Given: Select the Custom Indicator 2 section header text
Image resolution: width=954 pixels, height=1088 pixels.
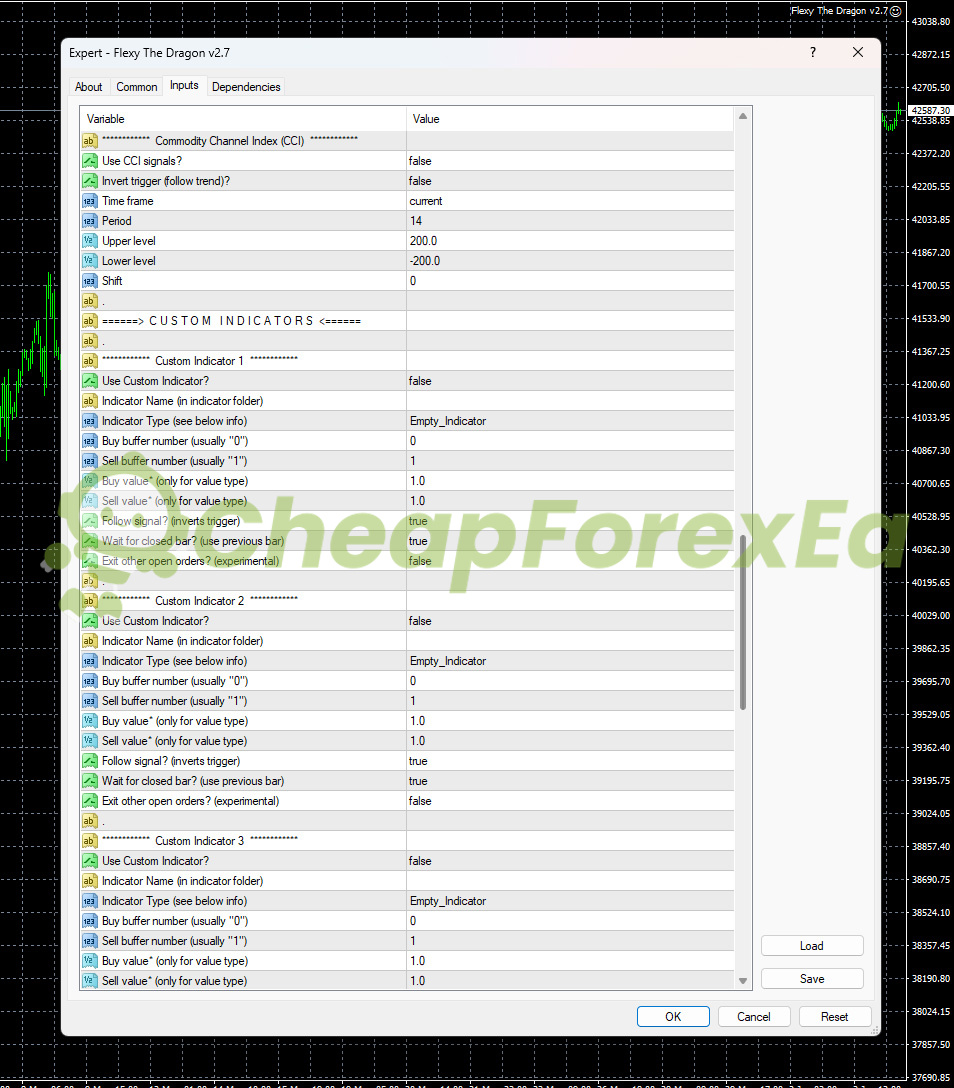Looking at the screenshot, I should click(200, 601).
